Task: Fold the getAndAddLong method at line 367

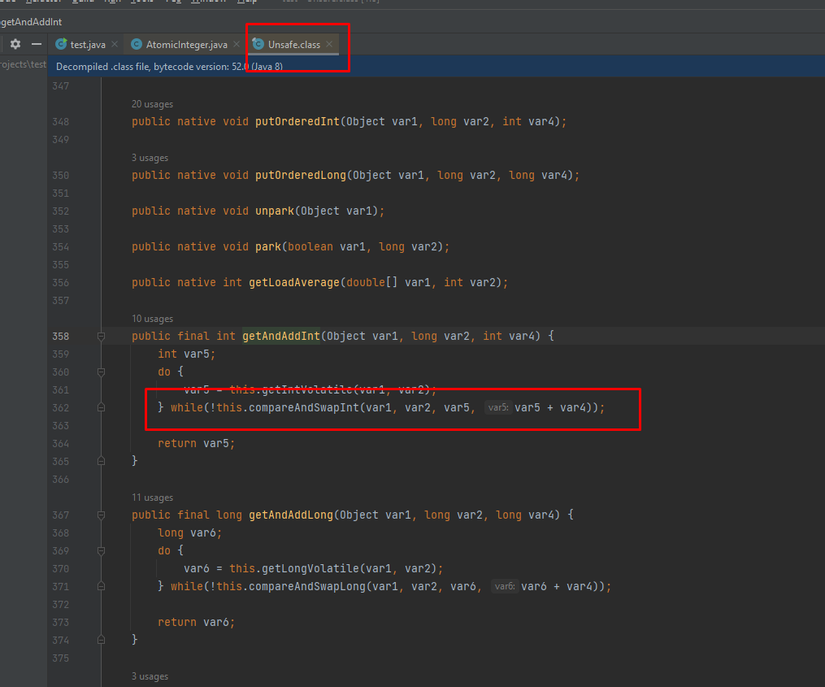Action: pos(101,515)
